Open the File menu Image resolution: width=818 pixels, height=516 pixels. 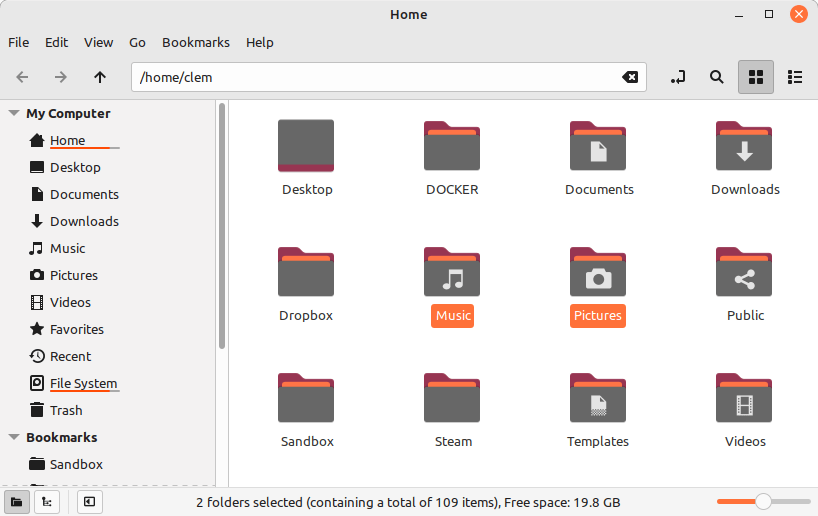(19, 42)
